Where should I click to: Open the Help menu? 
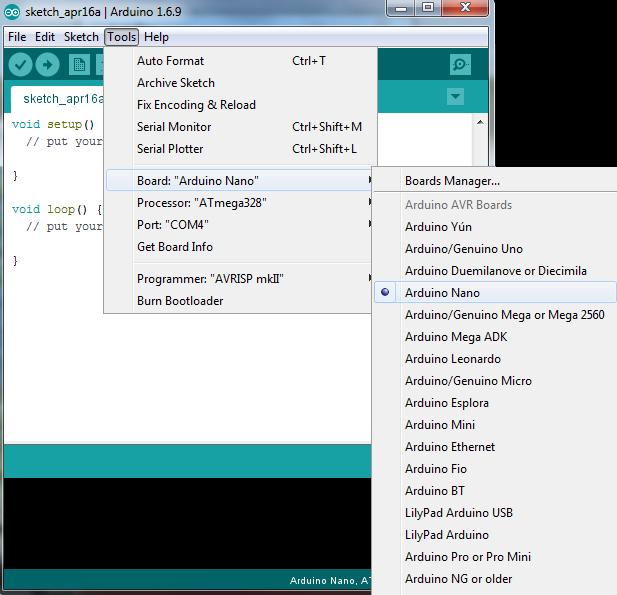coord(156,37)
